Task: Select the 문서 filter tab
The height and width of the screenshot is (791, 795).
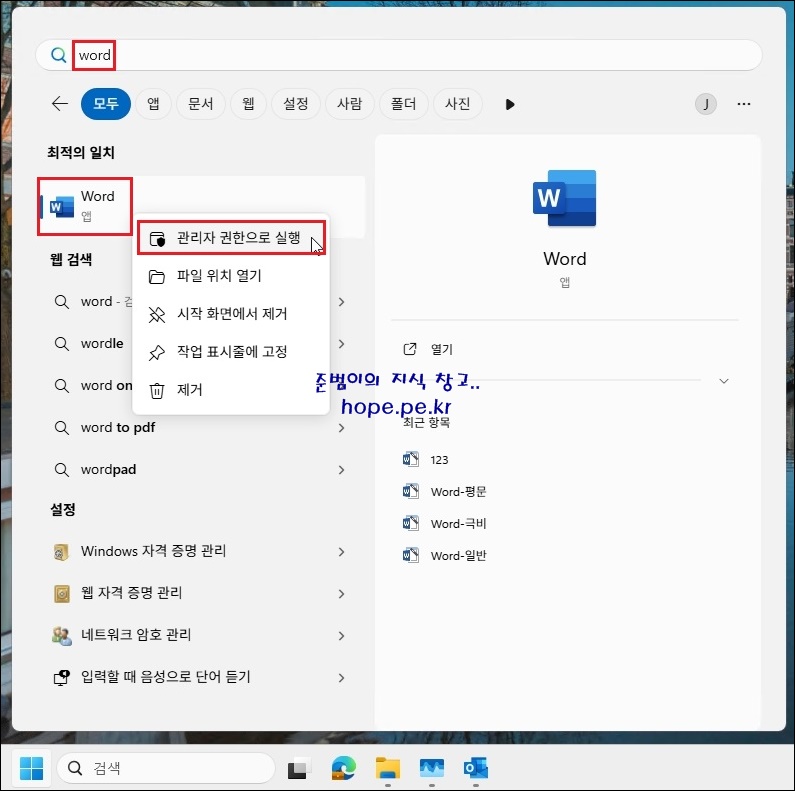Action: [200, 104]
